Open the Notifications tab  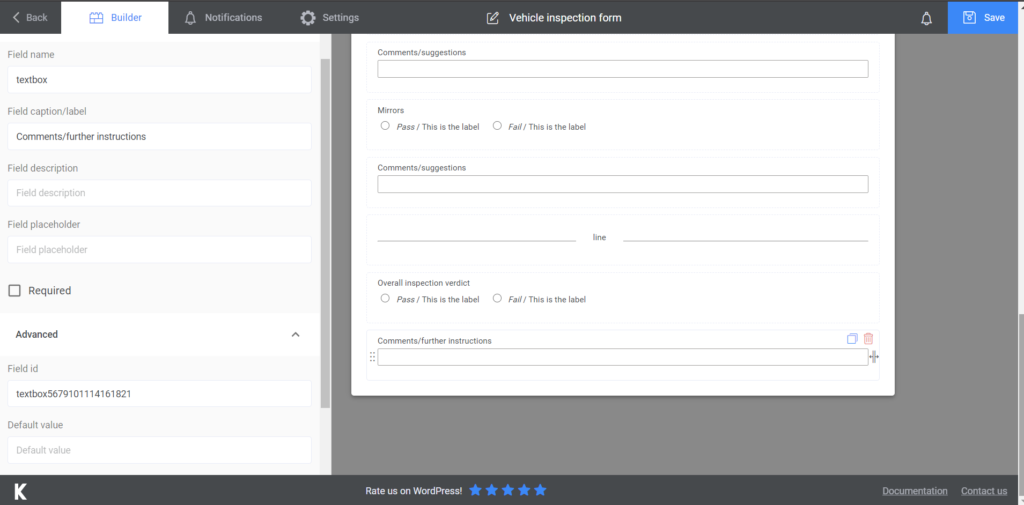(223, 18)
